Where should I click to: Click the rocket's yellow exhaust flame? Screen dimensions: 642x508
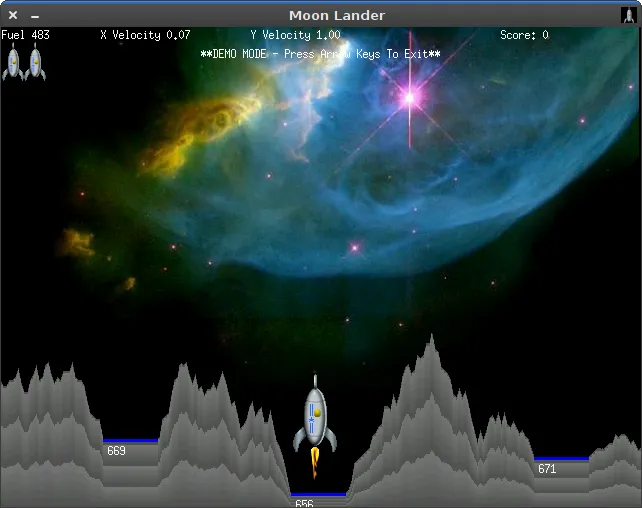(314, 463)
